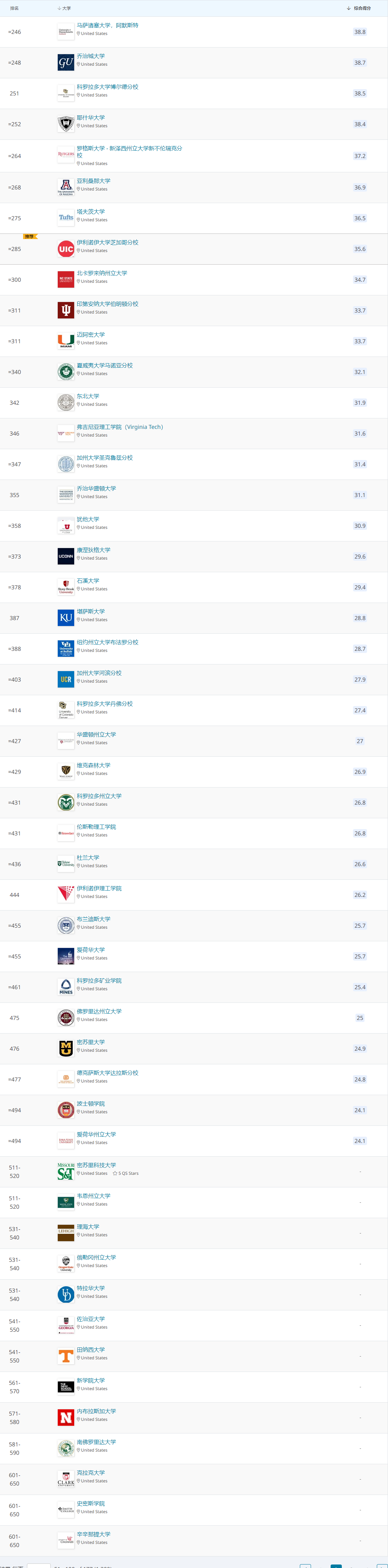Click the University at Buffalo logo
Screen dimensions: 388x1568
click(66, 649)
